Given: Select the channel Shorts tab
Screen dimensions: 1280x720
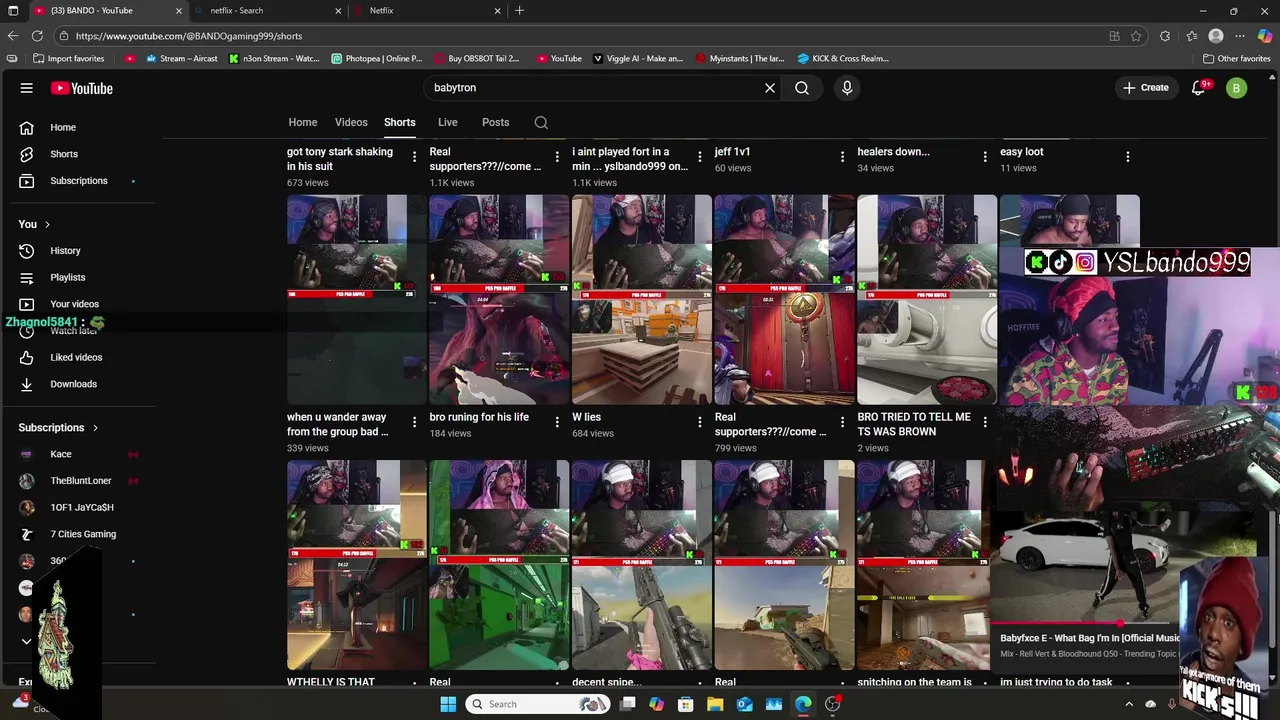Looking at the screenshot, I should (400, 122).
